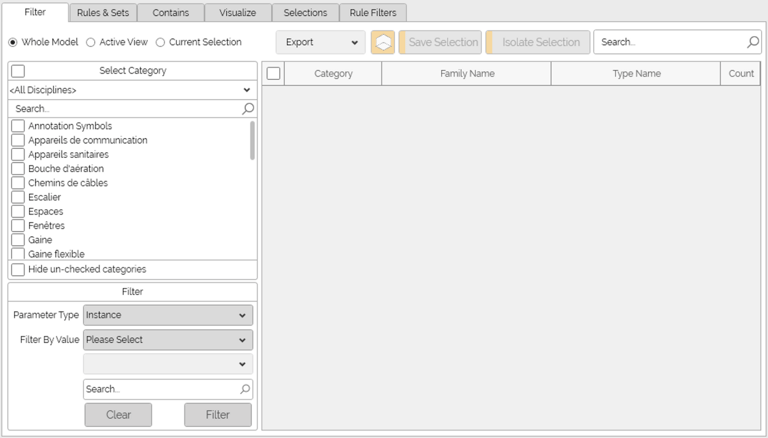The width and height of the screenshot is (768, 438).
Task: Check the Annotation Symbols category
Action: [x=18, y=126]
